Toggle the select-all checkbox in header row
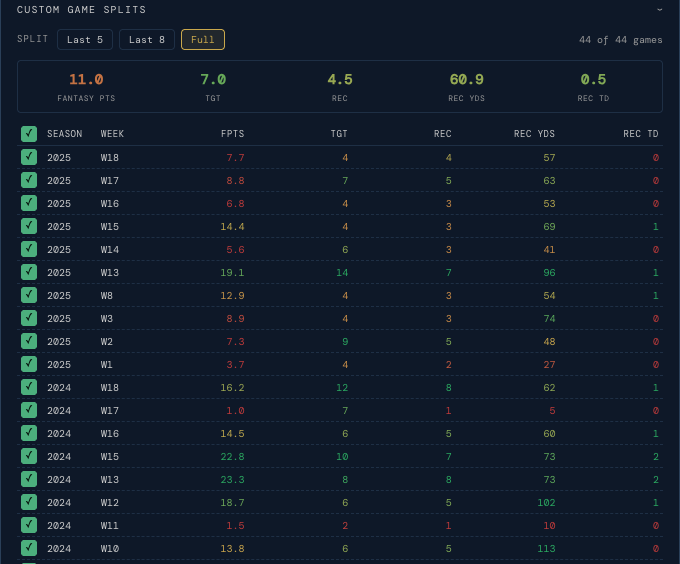The height and width of the screenshot is (564, 680). [29, 134]
